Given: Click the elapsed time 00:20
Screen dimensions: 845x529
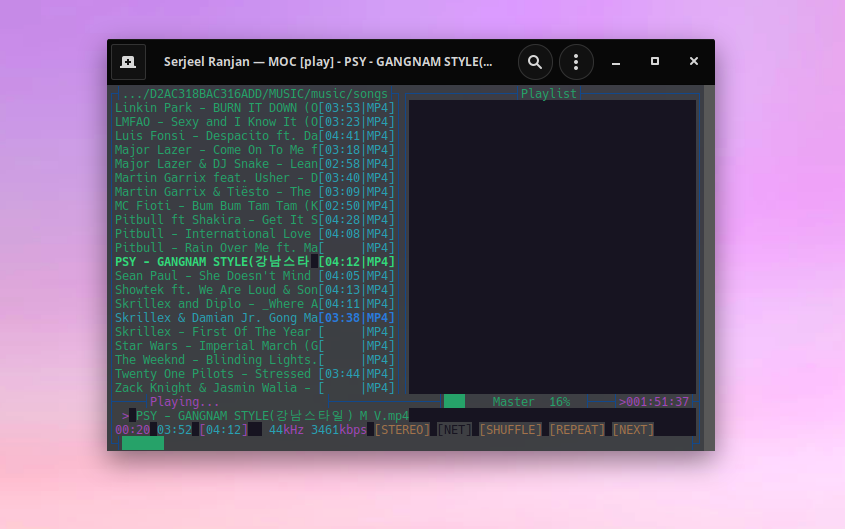Looking at the screenshot, I should 133,430.
